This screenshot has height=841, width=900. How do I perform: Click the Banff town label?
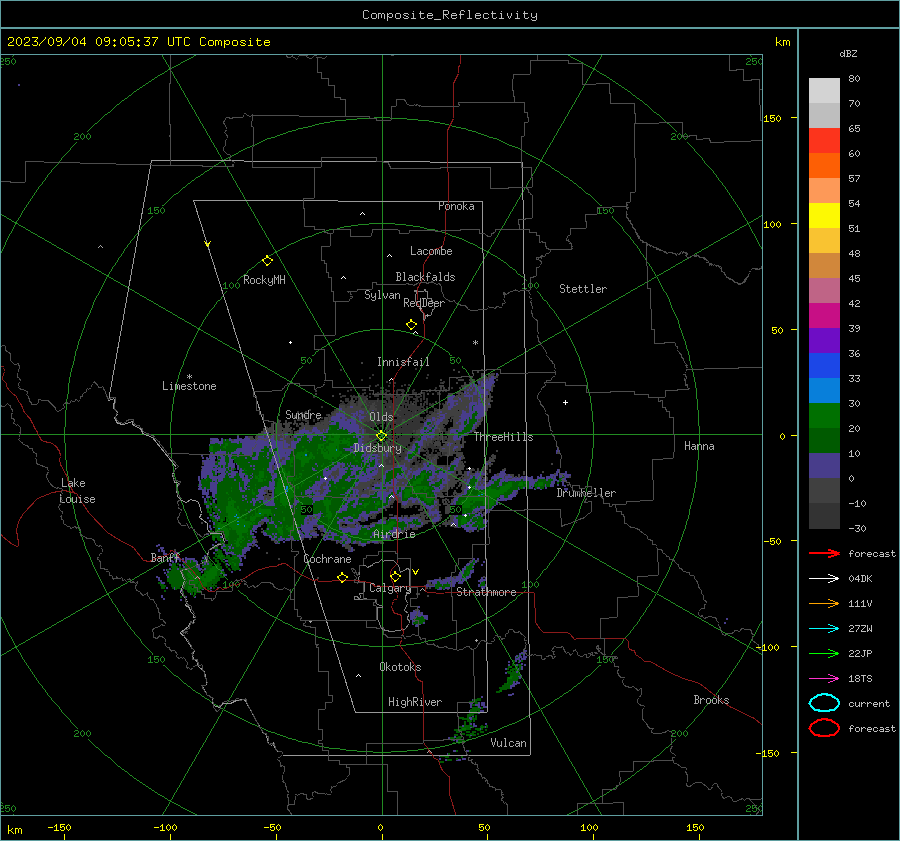(x=165, y=557)
